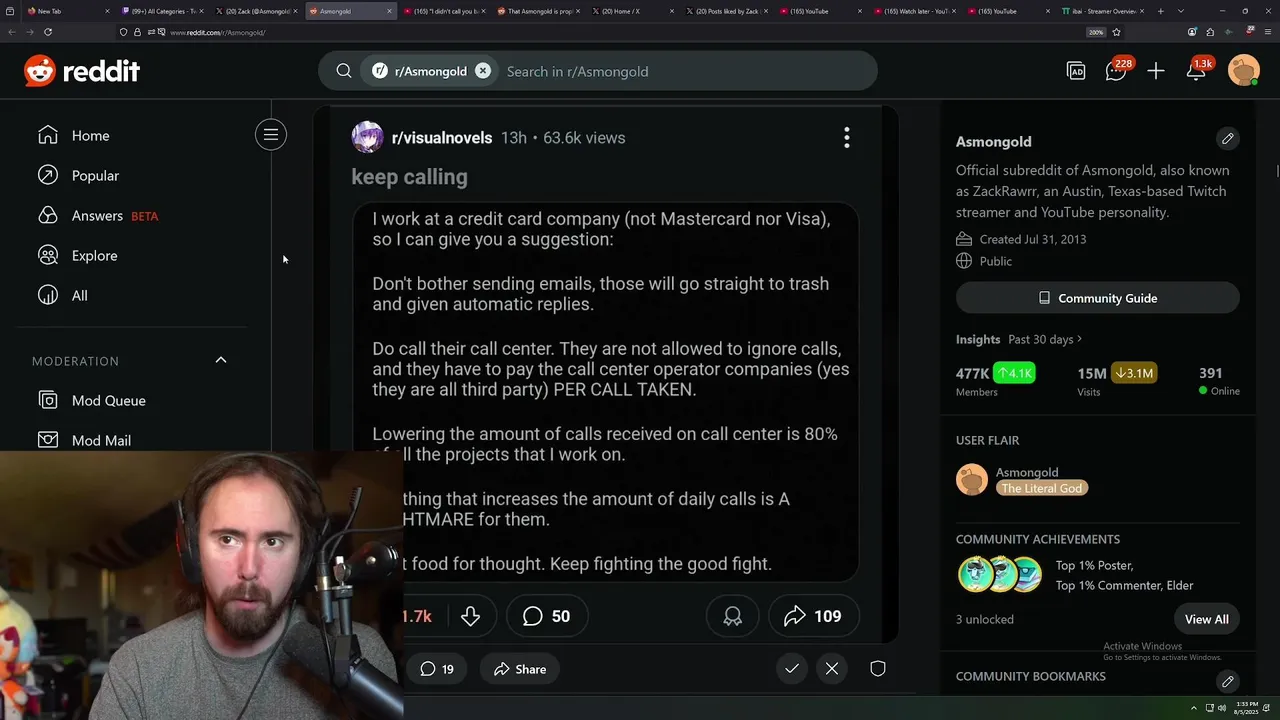1280x720 pixels.
Task: Open post options three-dot menu
Action: [x=847, y=138]
